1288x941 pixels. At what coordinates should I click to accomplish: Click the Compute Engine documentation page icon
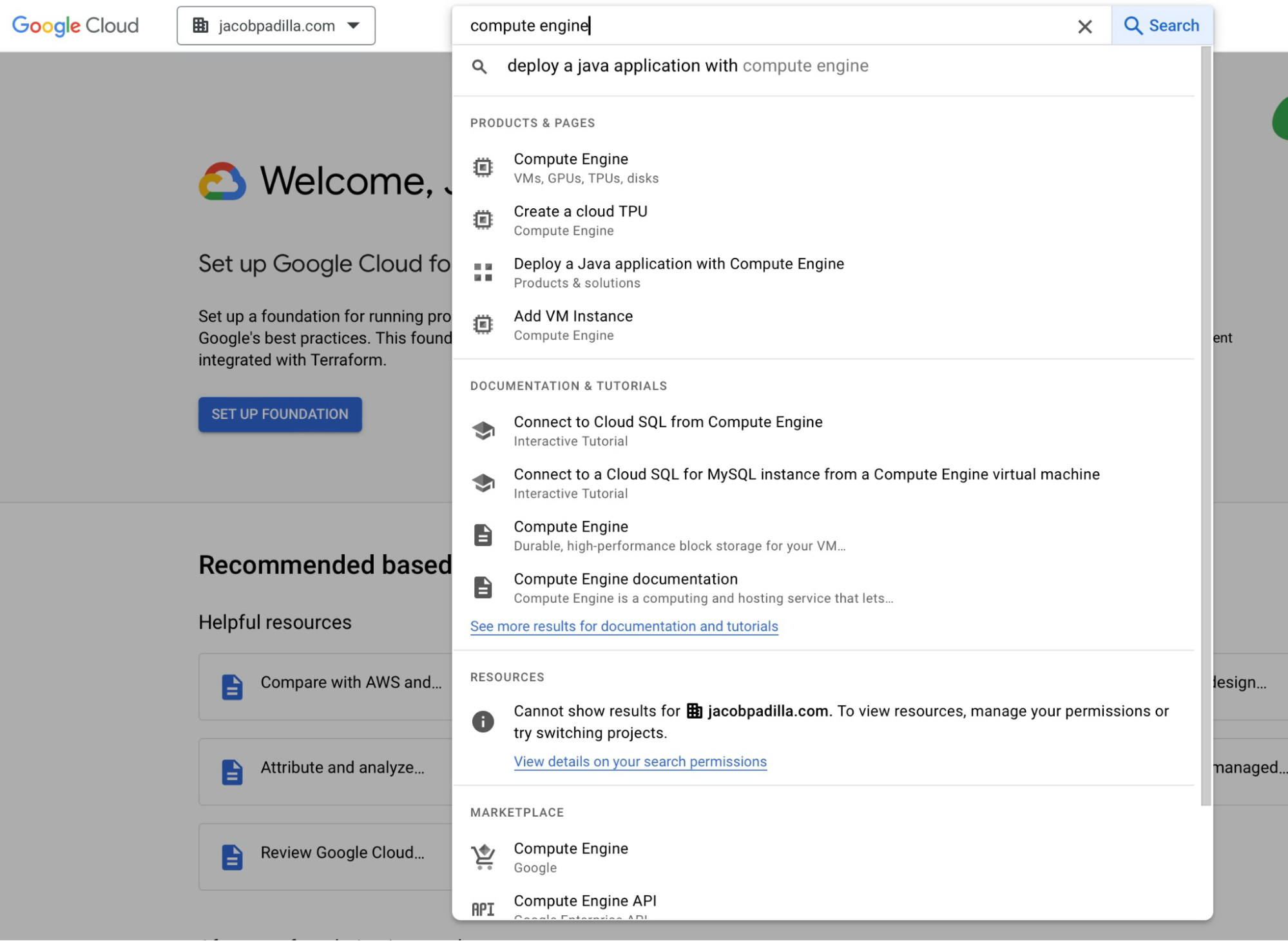coord(484,587)
